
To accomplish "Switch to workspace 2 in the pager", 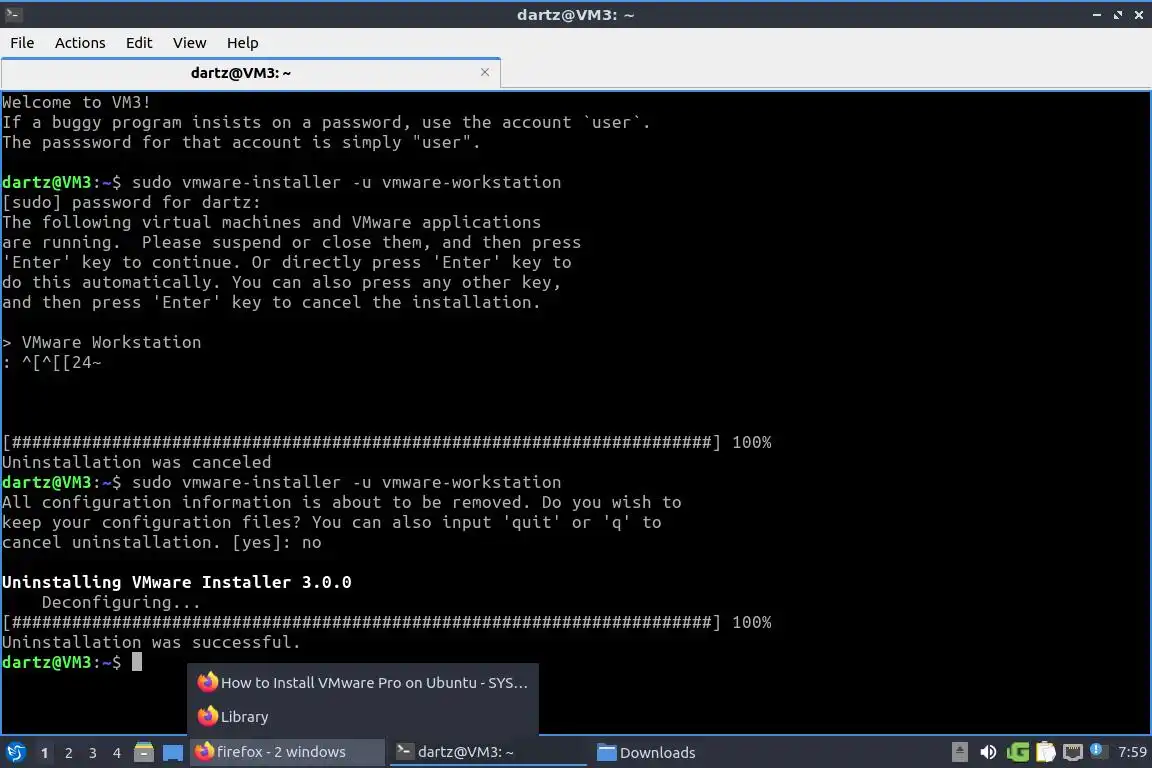I will pos(69,753).
